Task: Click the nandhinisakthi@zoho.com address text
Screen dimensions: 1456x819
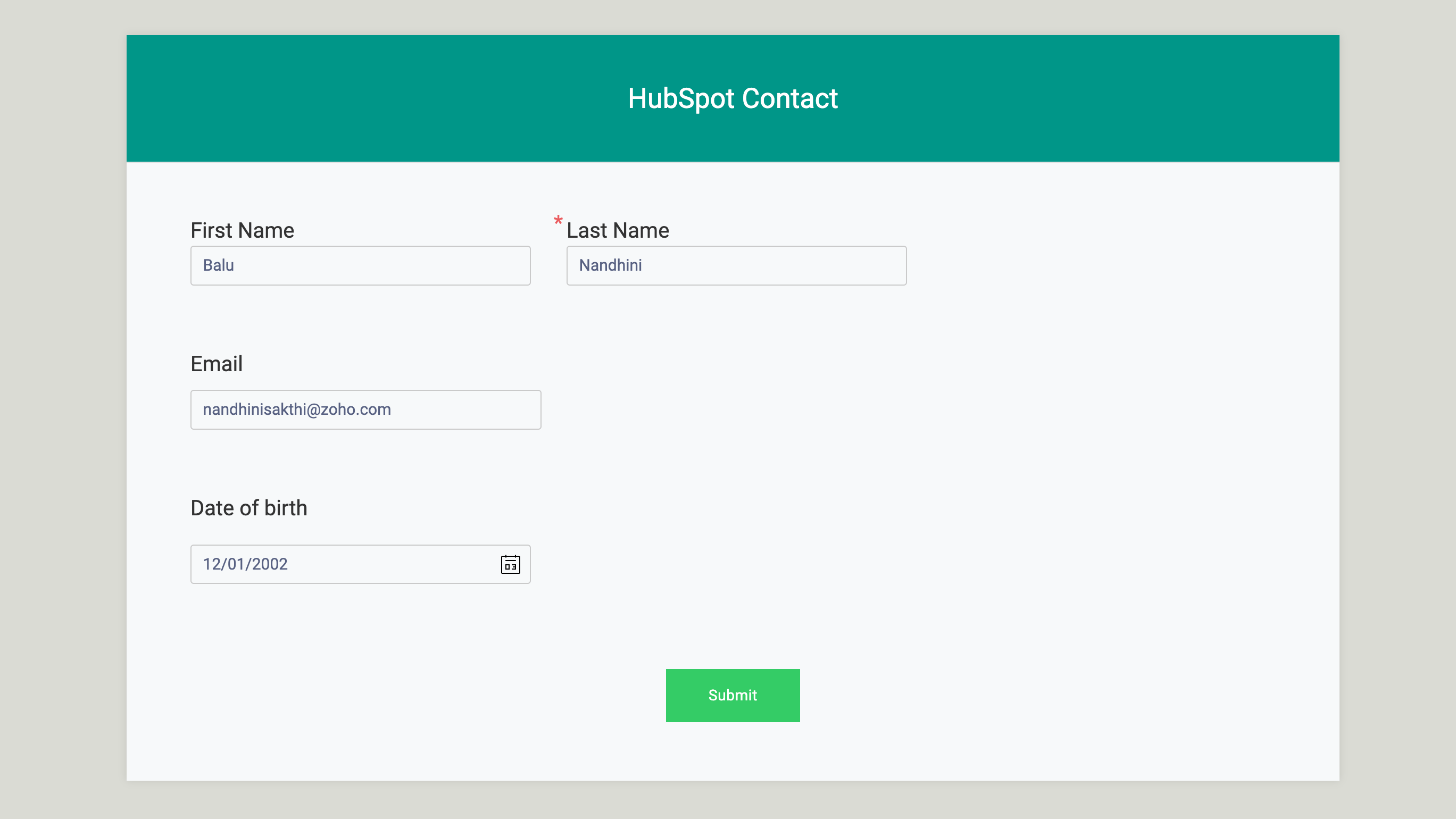Action: point(297,410)
